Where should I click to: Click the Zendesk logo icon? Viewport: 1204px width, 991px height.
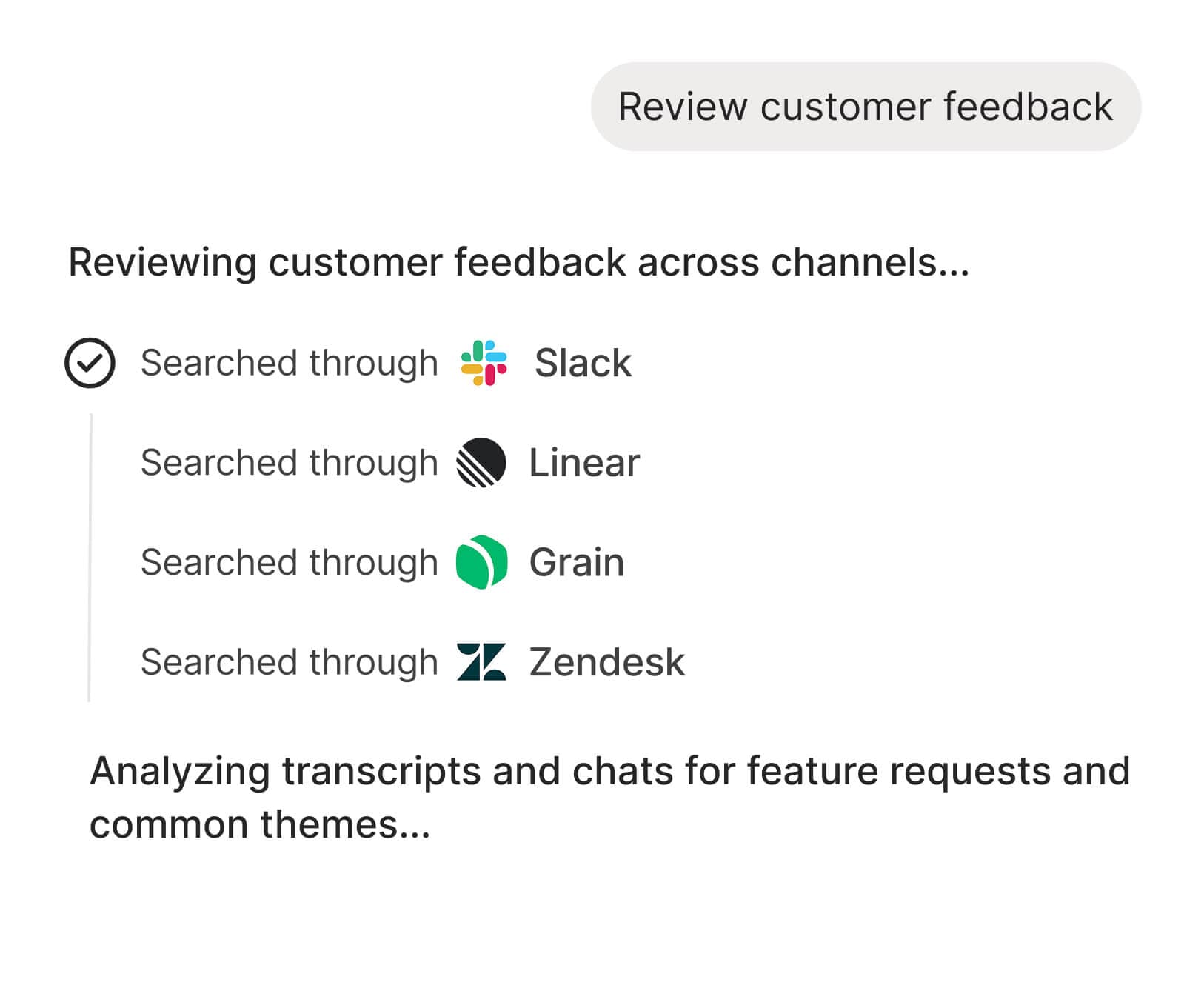(481, 662)
